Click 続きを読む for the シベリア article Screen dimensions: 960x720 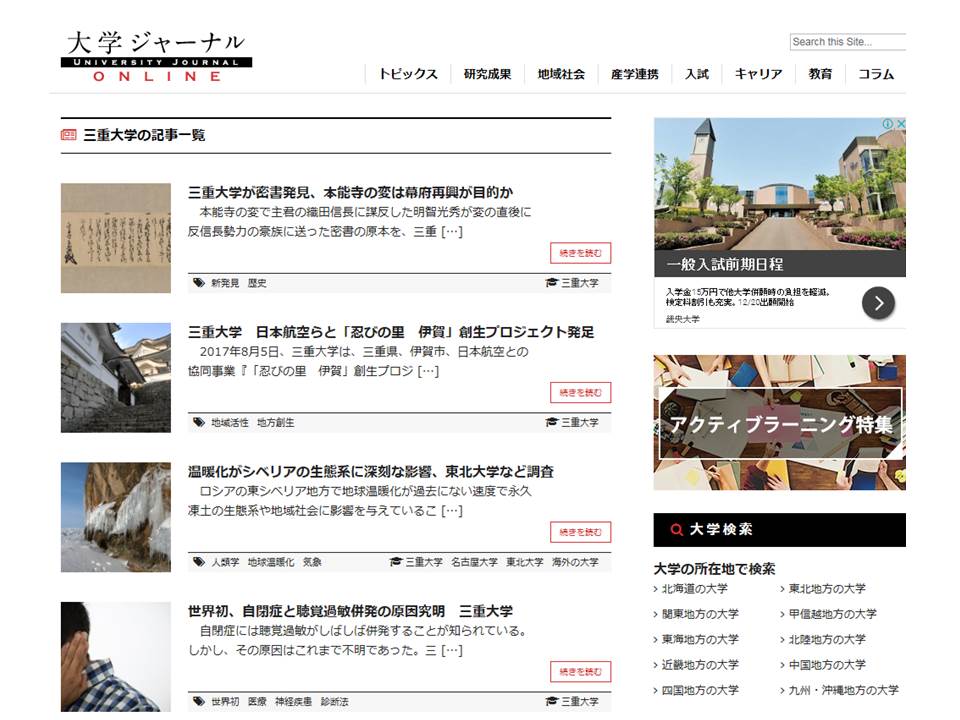point(580,532)
